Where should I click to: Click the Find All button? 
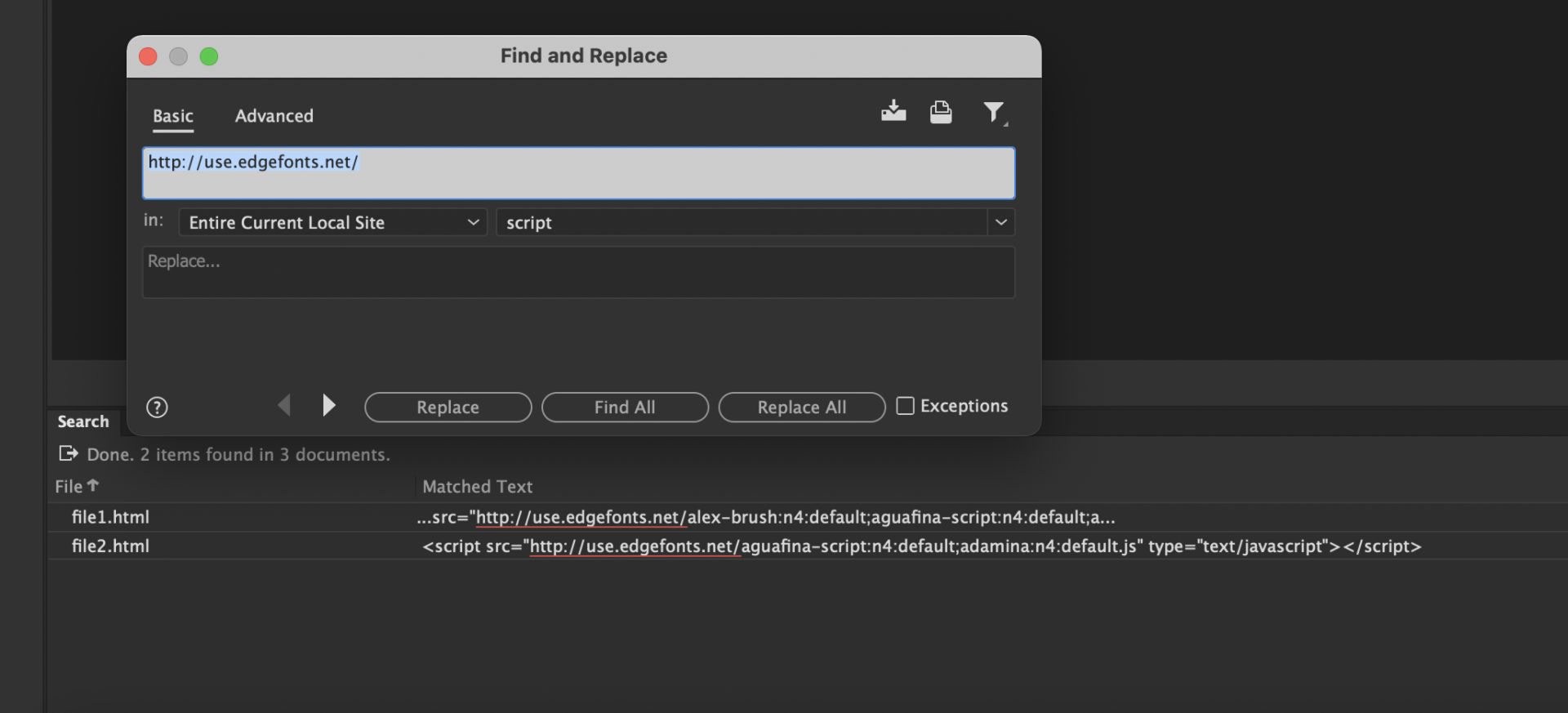point(625,408)
